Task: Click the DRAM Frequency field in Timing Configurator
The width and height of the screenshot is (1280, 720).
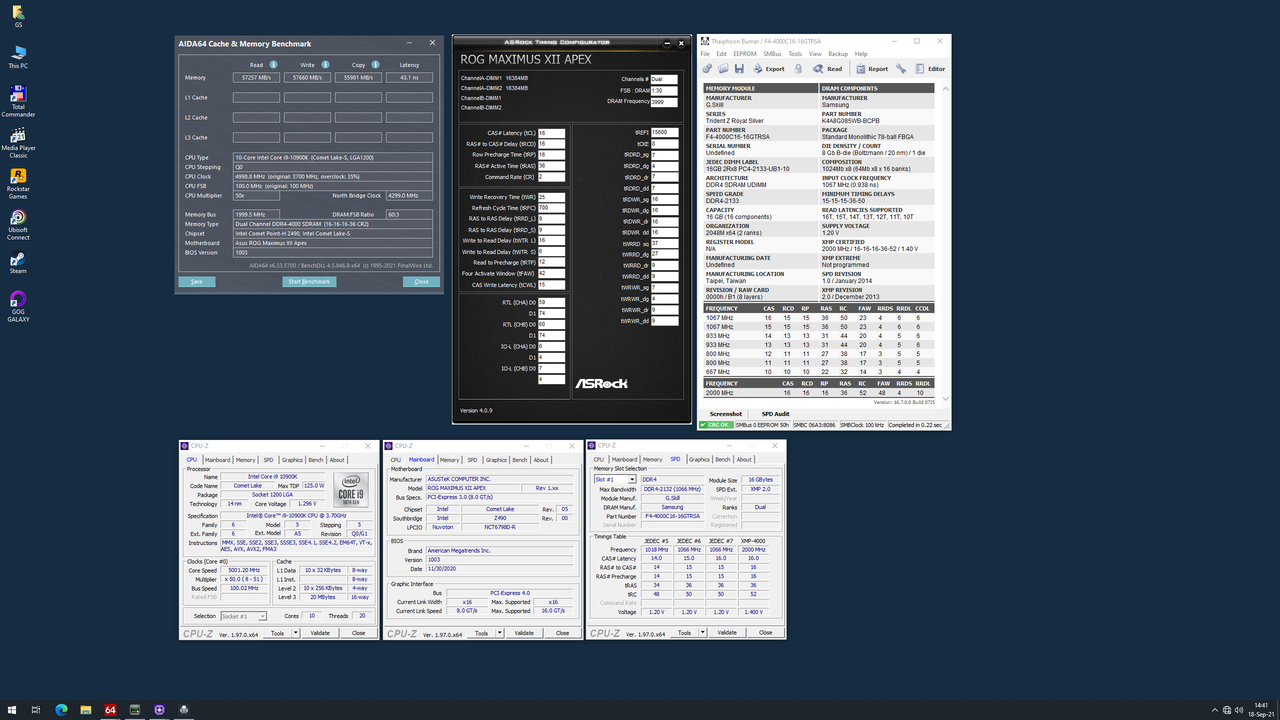Action: [664, 102]
